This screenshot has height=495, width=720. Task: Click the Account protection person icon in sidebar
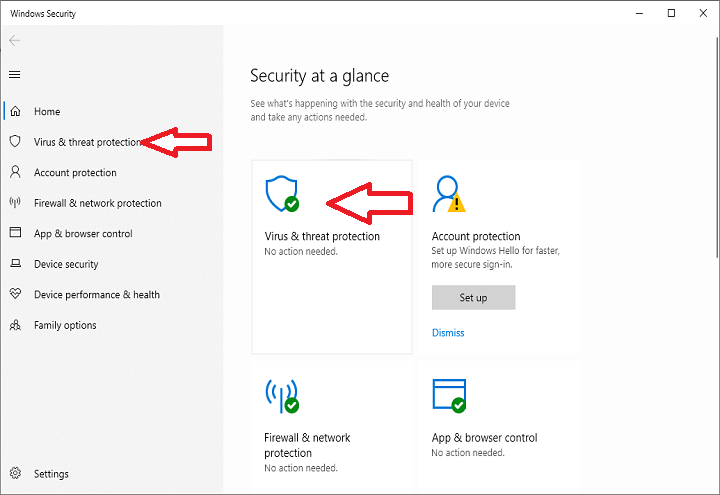(15, 172)
